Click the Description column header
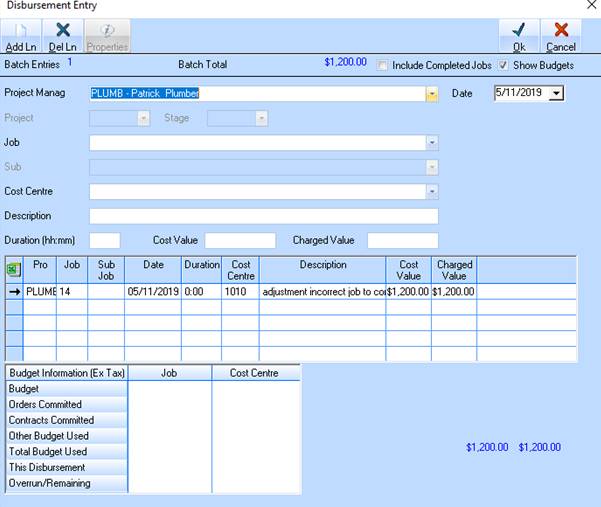Viewport: 601px width, 507px height. [x=322, y=265]
